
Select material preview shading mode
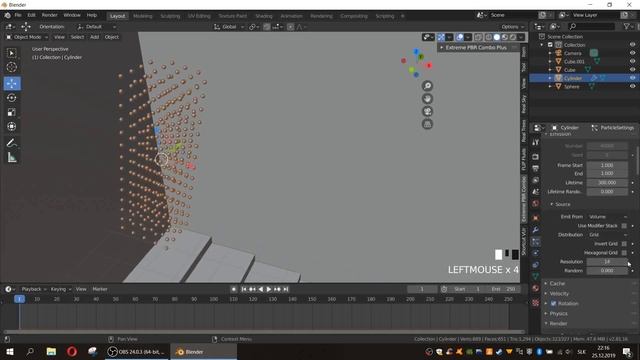505,37
